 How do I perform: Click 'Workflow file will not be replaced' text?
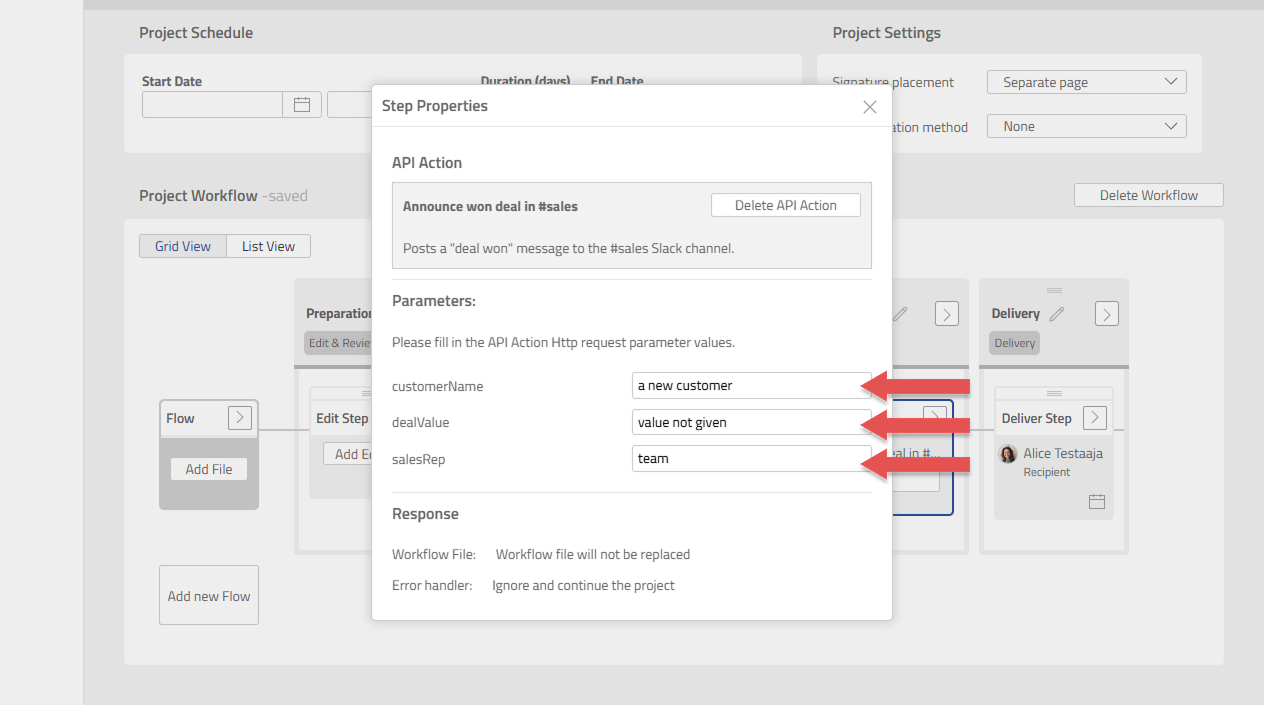point(593,554)
